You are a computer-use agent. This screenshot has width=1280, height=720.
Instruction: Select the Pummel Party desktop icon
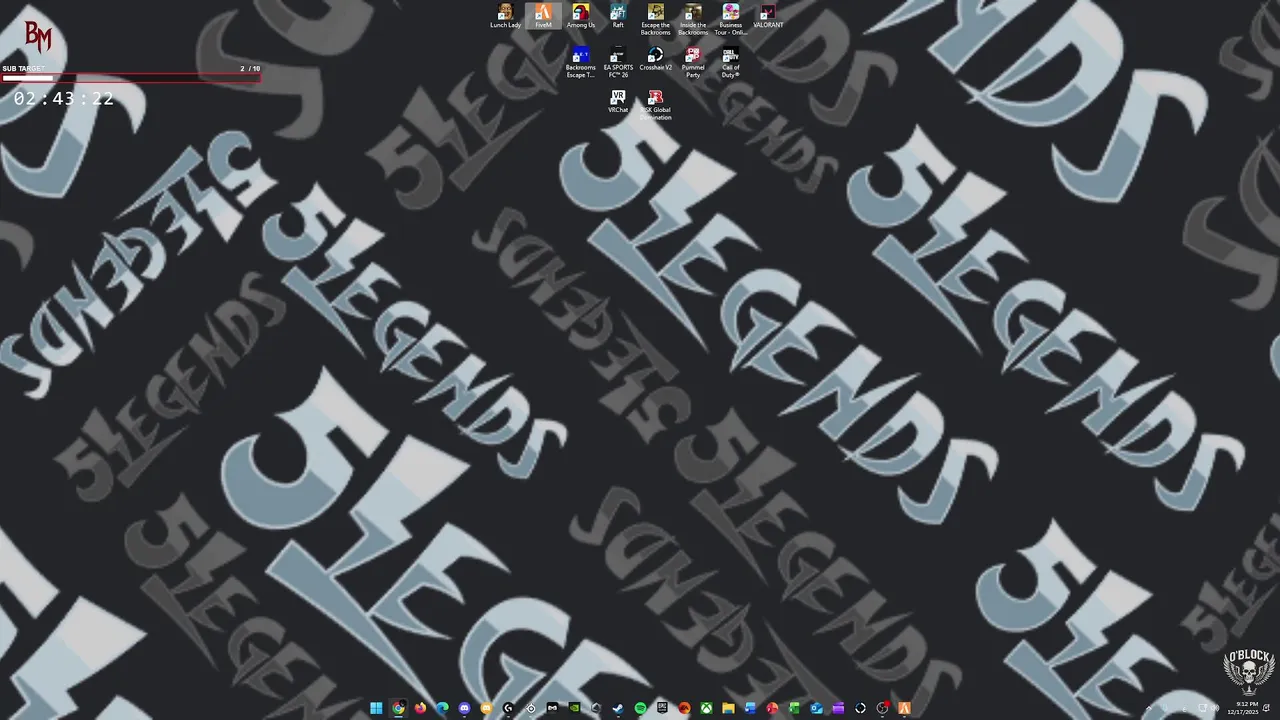point(693,62)
